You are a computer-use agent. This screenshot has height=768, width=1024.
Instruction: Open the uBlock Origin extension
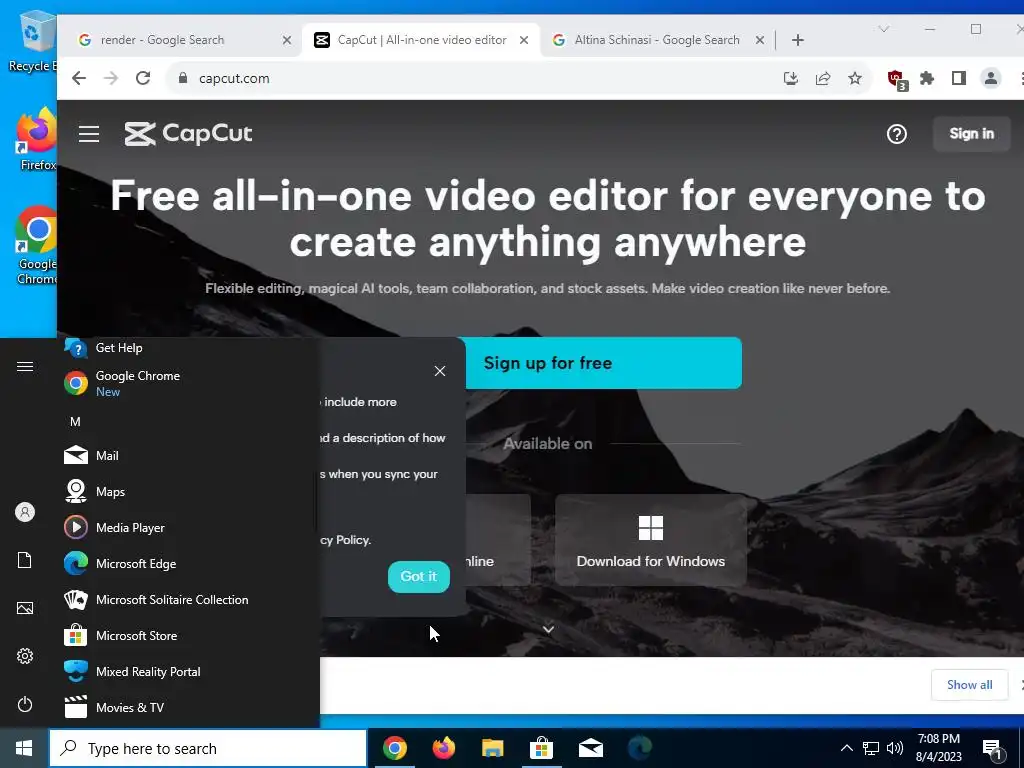coord(896,80)
